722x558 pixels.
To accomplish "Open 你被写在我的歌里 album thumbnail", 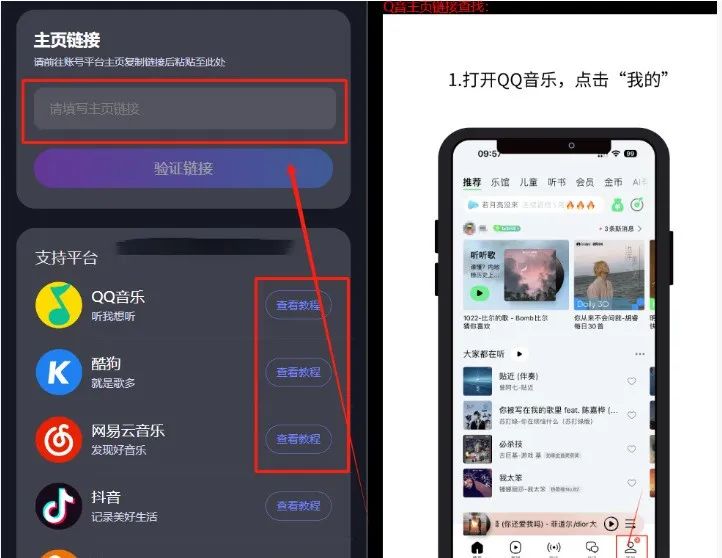I will (x=477, y=415).
